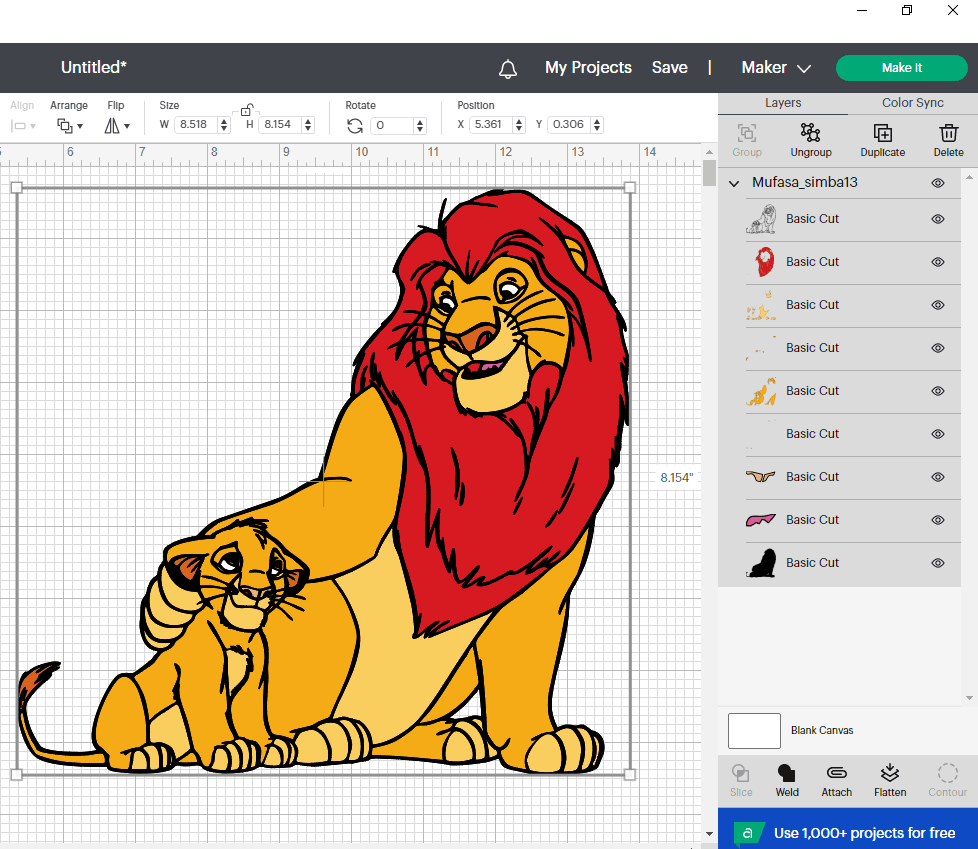
Task: Toggle visibility of fourth Basic Cut layer
Action: coord(937,348)
